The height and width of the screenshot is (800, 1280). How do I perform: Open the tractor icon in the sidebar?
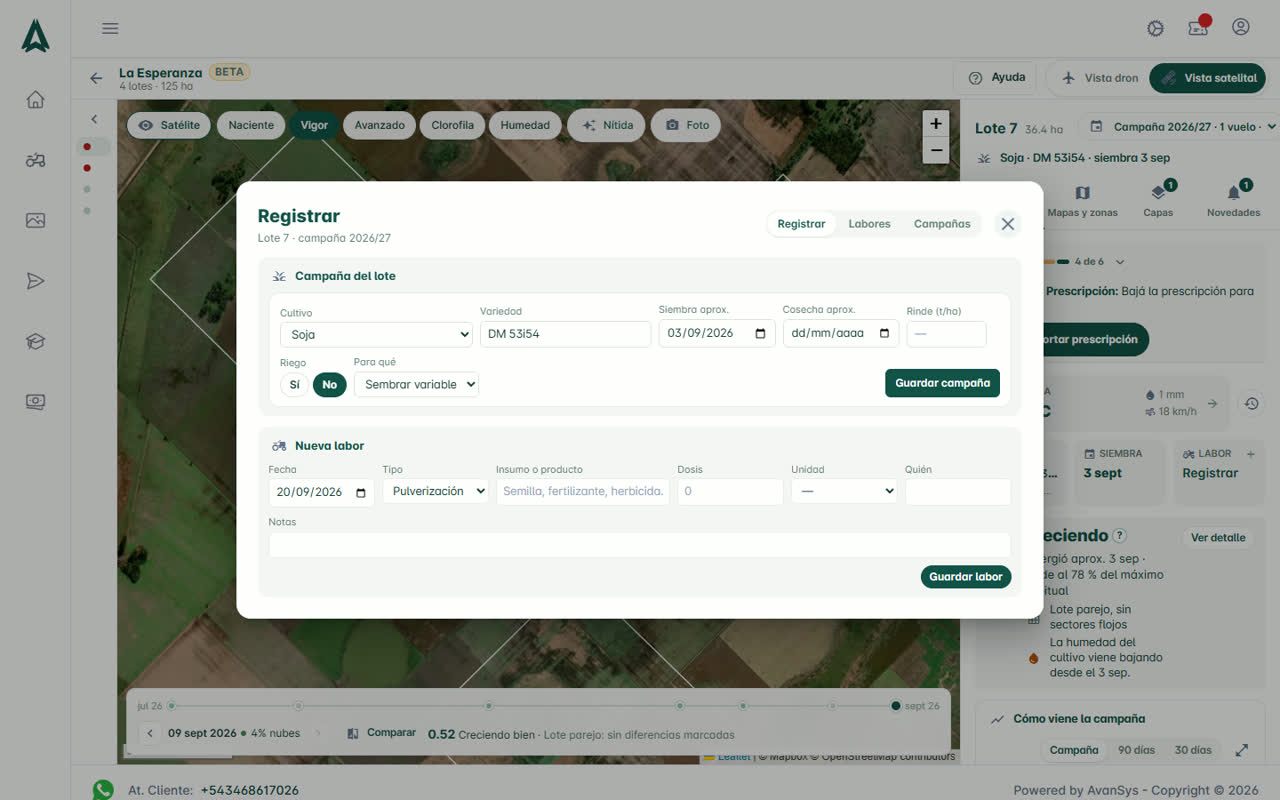tap(35, 160)
